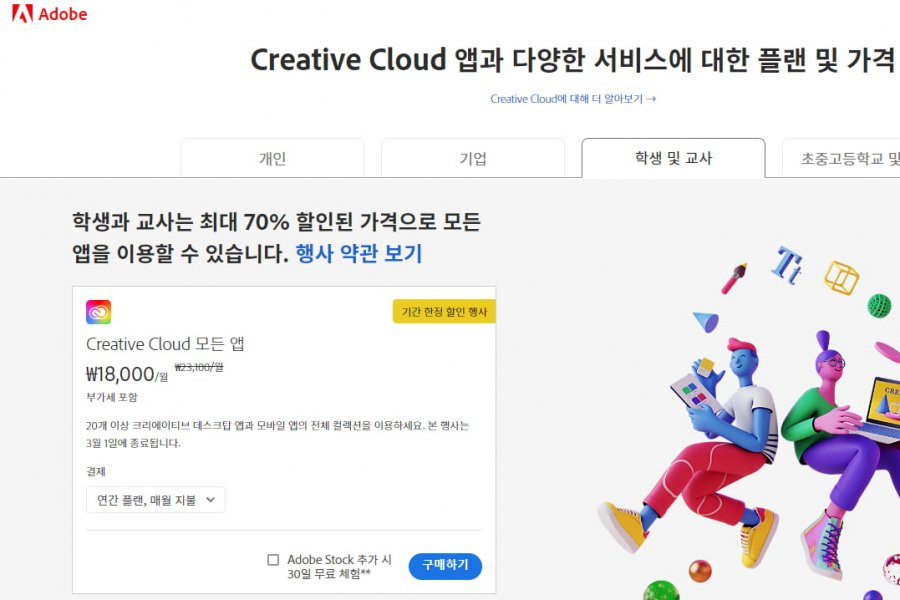Viewport: 900px width, 600px height.
Task: Switch to the 개인 tab
Action: 272,158
